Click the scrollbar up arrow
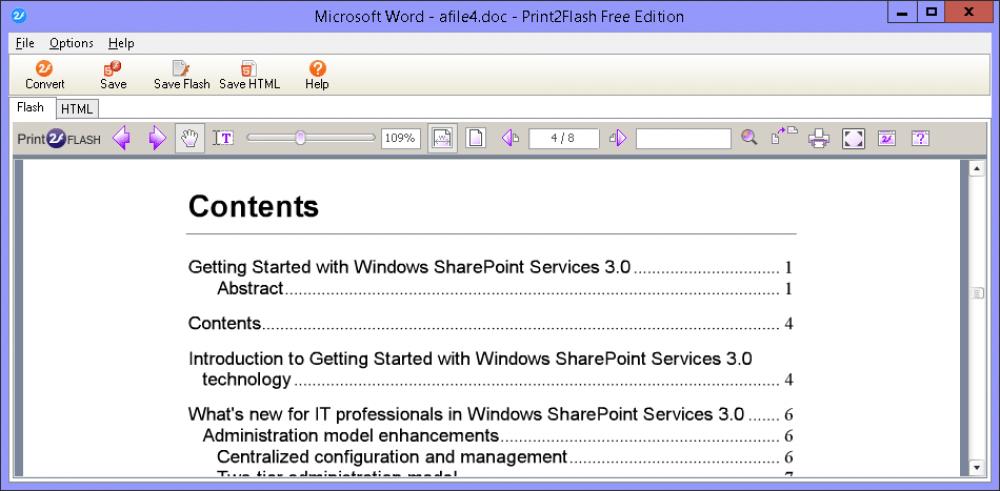The image size is (1000, 491). (x=976, y=169)
